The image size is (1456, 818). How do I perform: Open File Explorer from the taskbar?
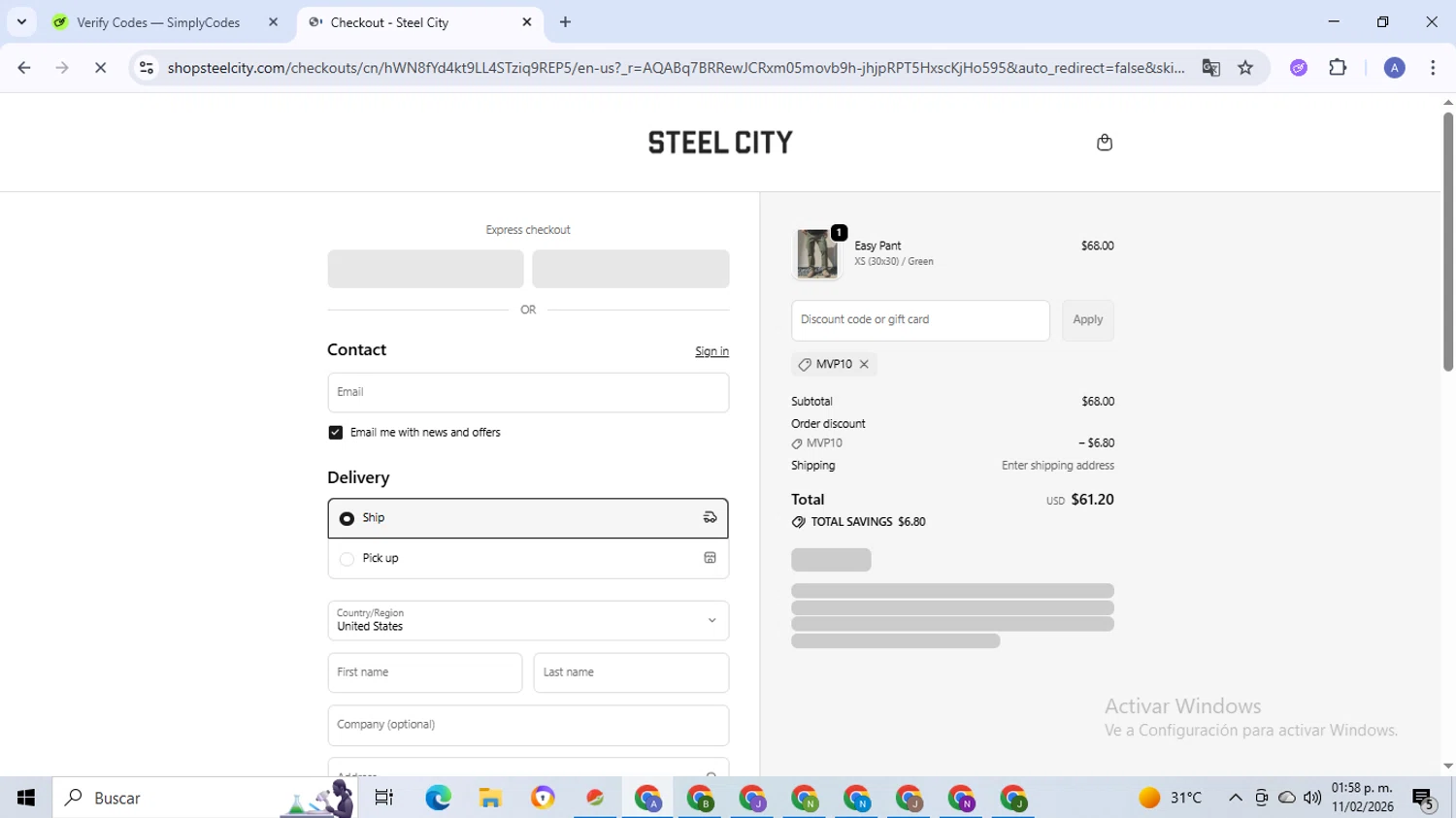490,798
